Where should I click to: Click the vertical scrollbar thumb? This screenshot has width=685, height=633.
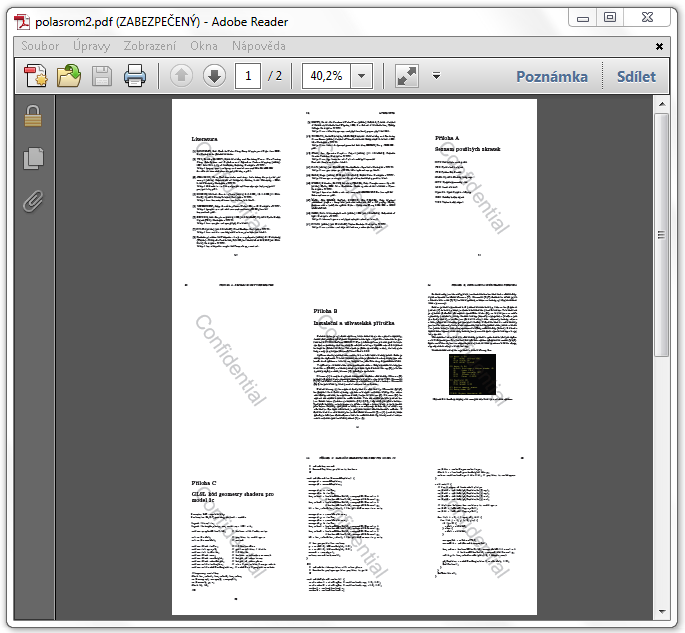(661, 235)
